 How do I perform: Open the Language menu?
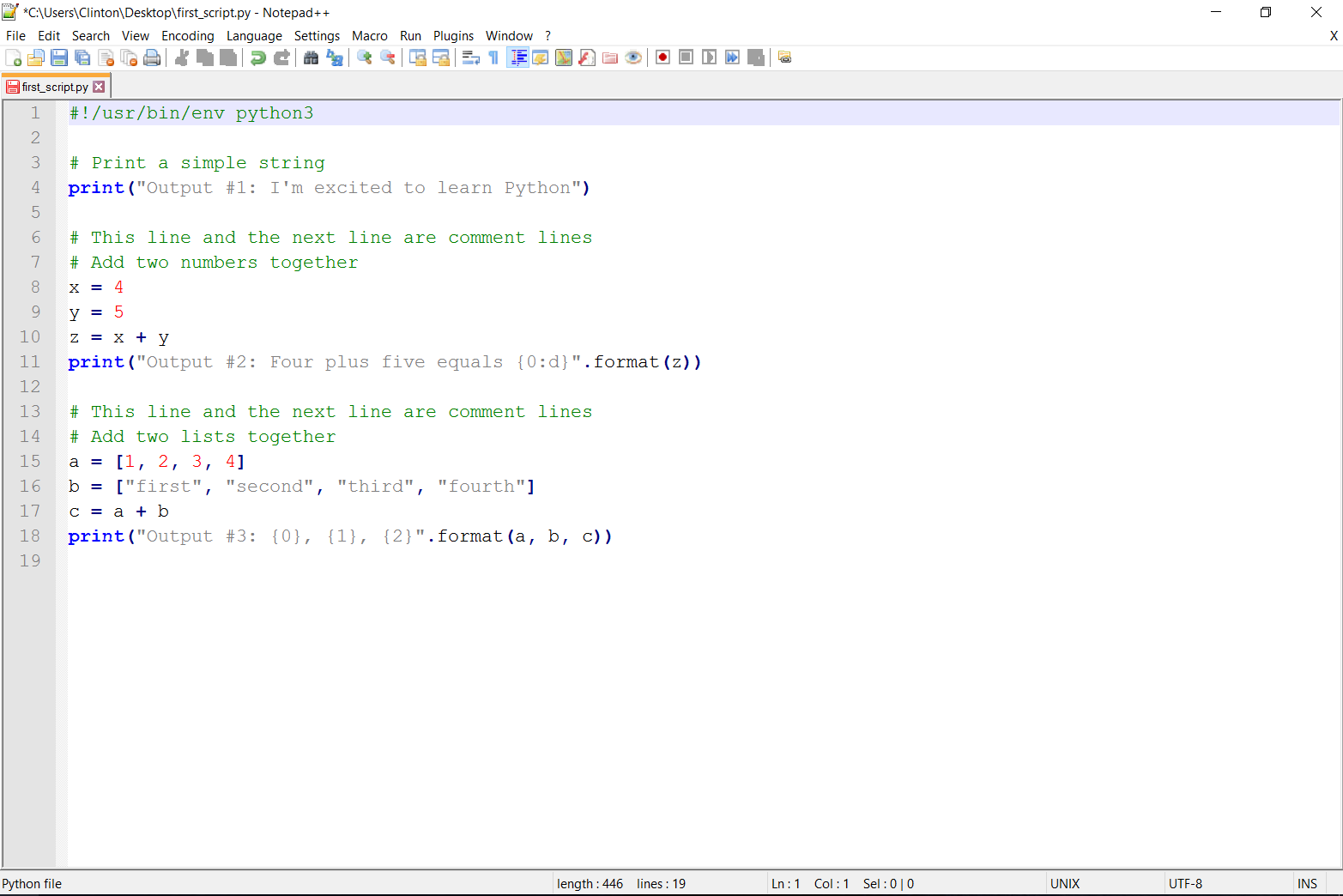(254, 36)
